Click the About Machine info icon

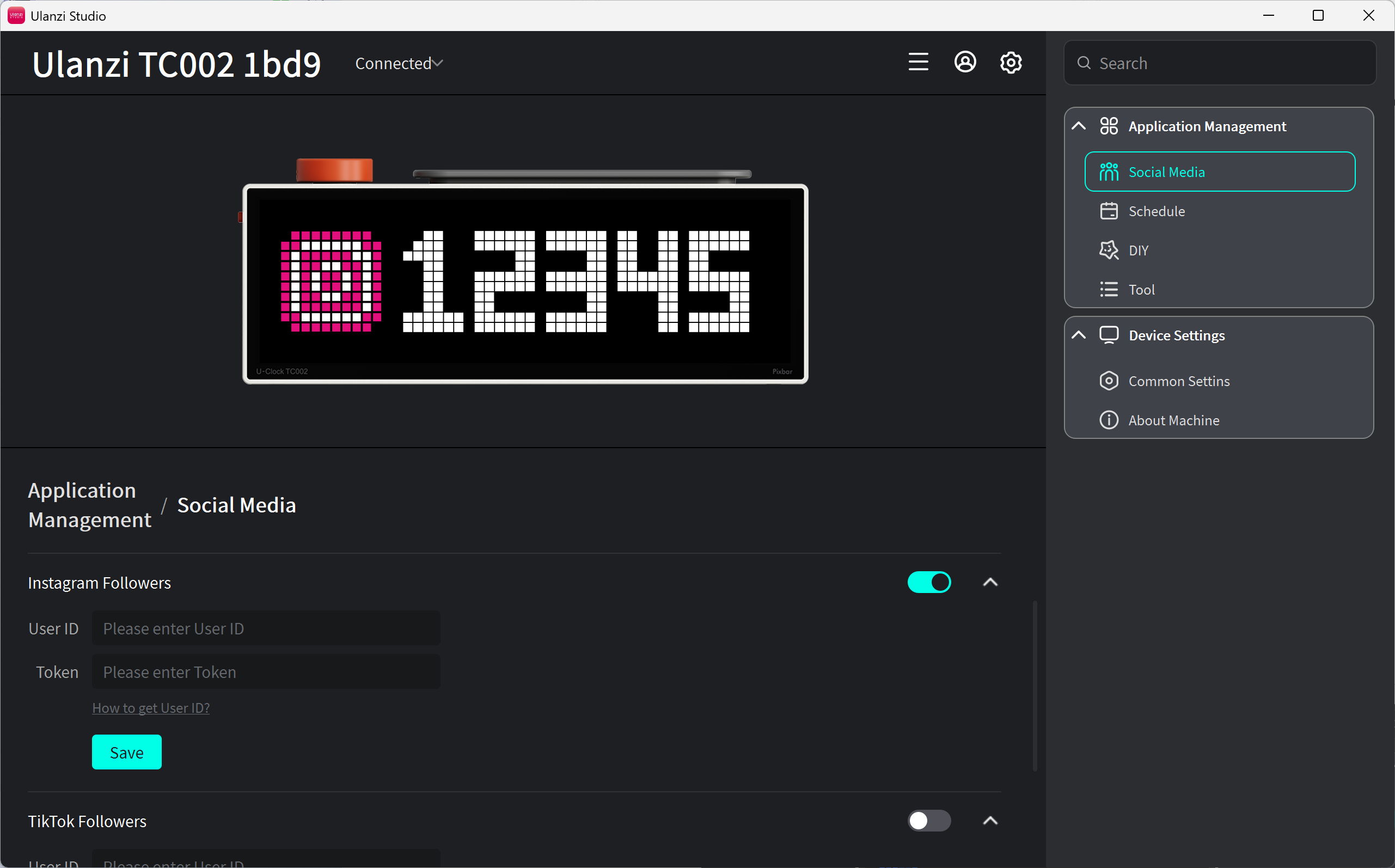(x=1109, y=420)
